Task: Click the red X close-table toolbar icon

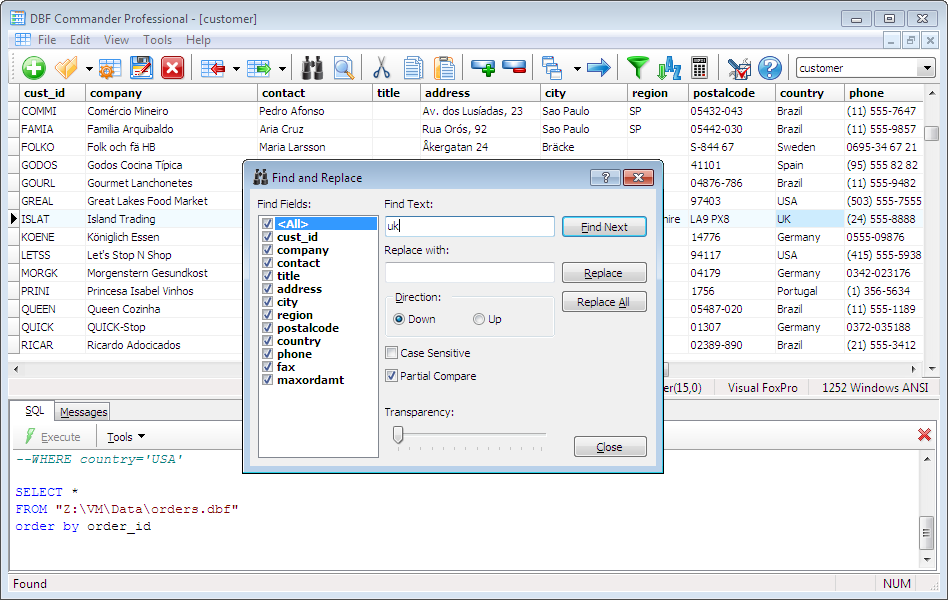Action: [x=172, y=68]
